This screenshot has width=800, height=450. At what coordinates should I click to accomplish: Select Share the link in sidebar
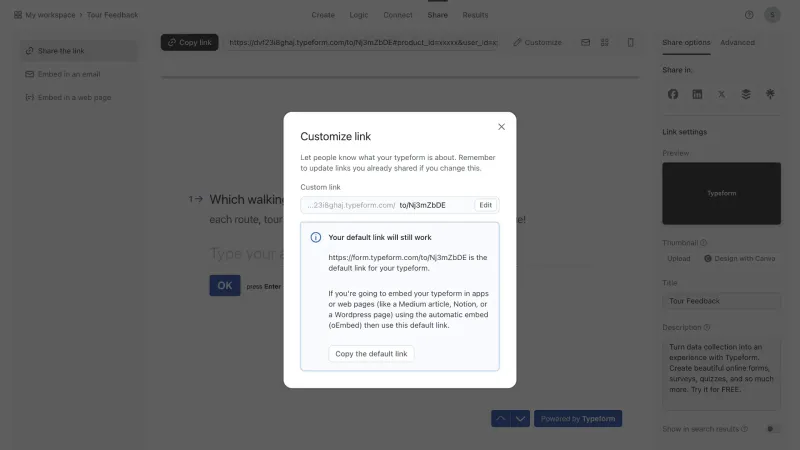(x=79, y=51)
